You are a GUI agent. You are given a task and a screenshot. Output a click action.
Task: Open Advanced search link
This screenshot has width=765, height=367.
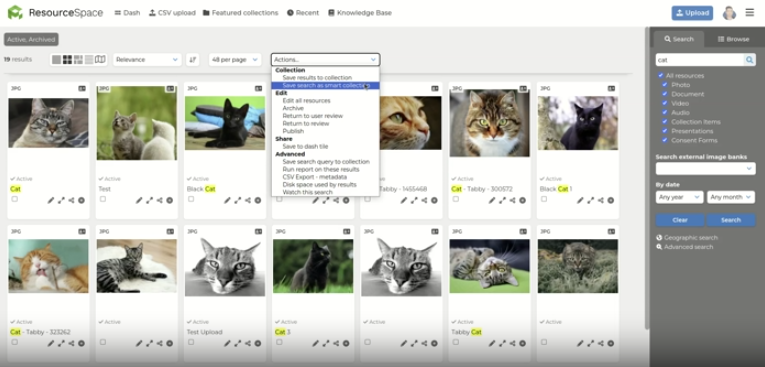[x=684, y=247]
